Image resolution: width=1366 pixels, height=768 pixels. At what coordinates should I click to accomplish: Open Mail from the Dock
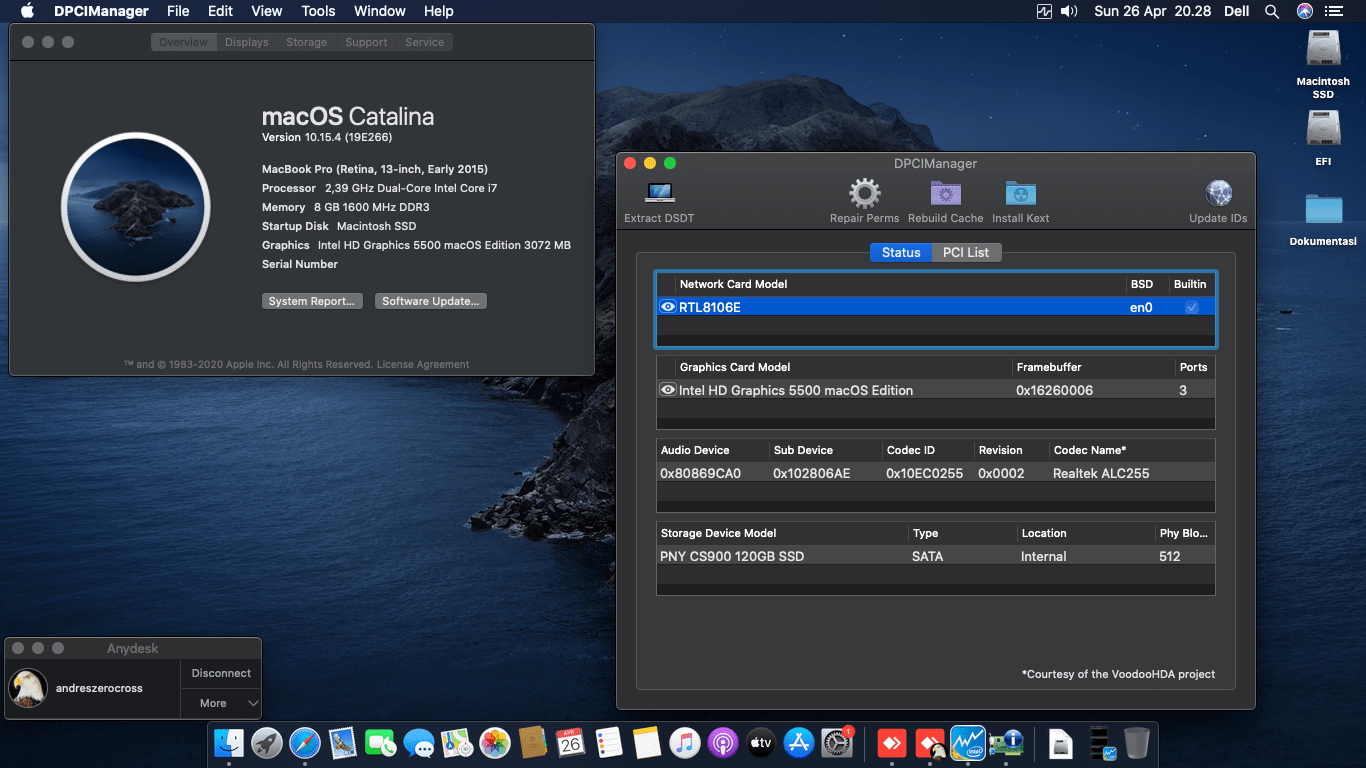tap(343, 743)
